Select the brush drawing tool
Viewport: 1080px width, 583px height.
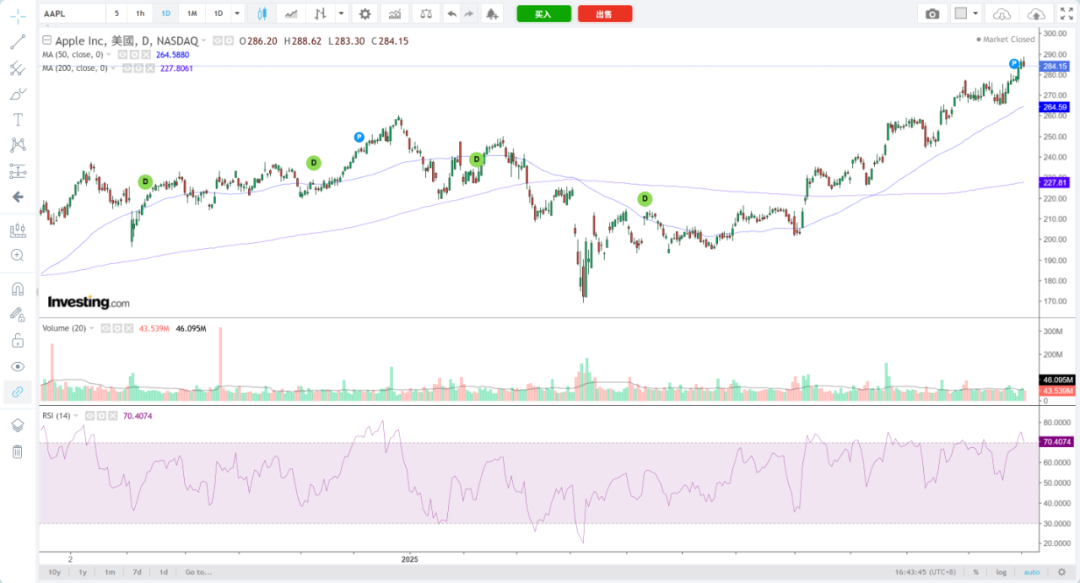point(18,94)
